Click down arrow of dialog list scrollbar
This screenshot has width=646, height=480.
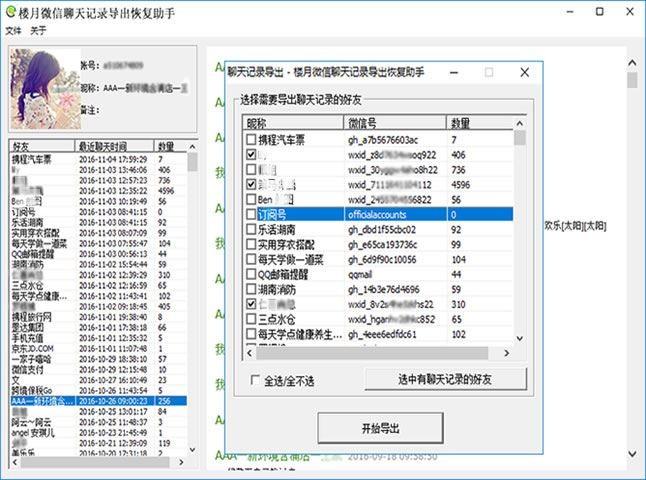520,339
